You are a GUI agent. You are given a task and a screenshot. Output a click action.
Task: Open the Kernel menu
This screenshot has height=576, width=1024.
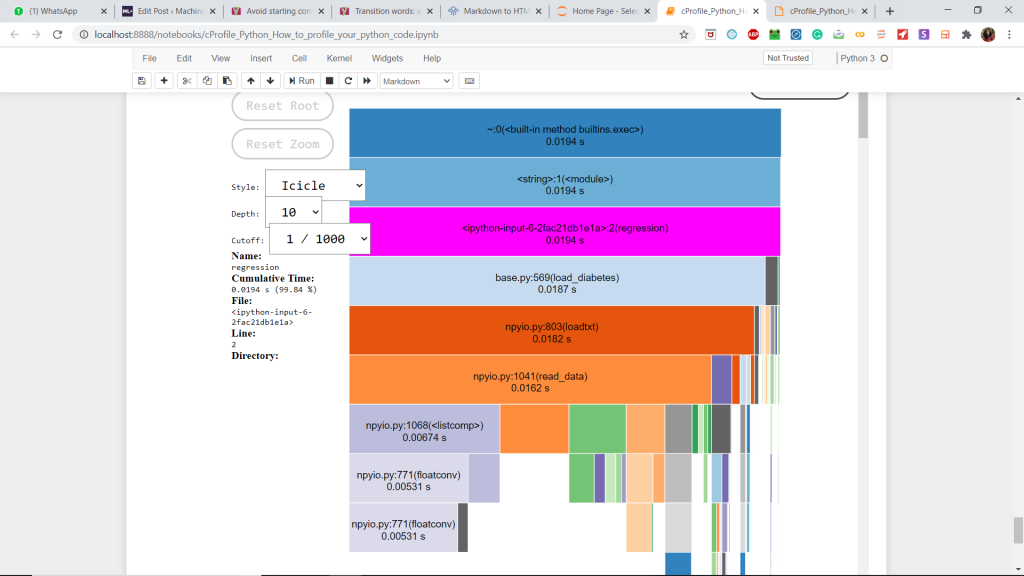(339, 58)
